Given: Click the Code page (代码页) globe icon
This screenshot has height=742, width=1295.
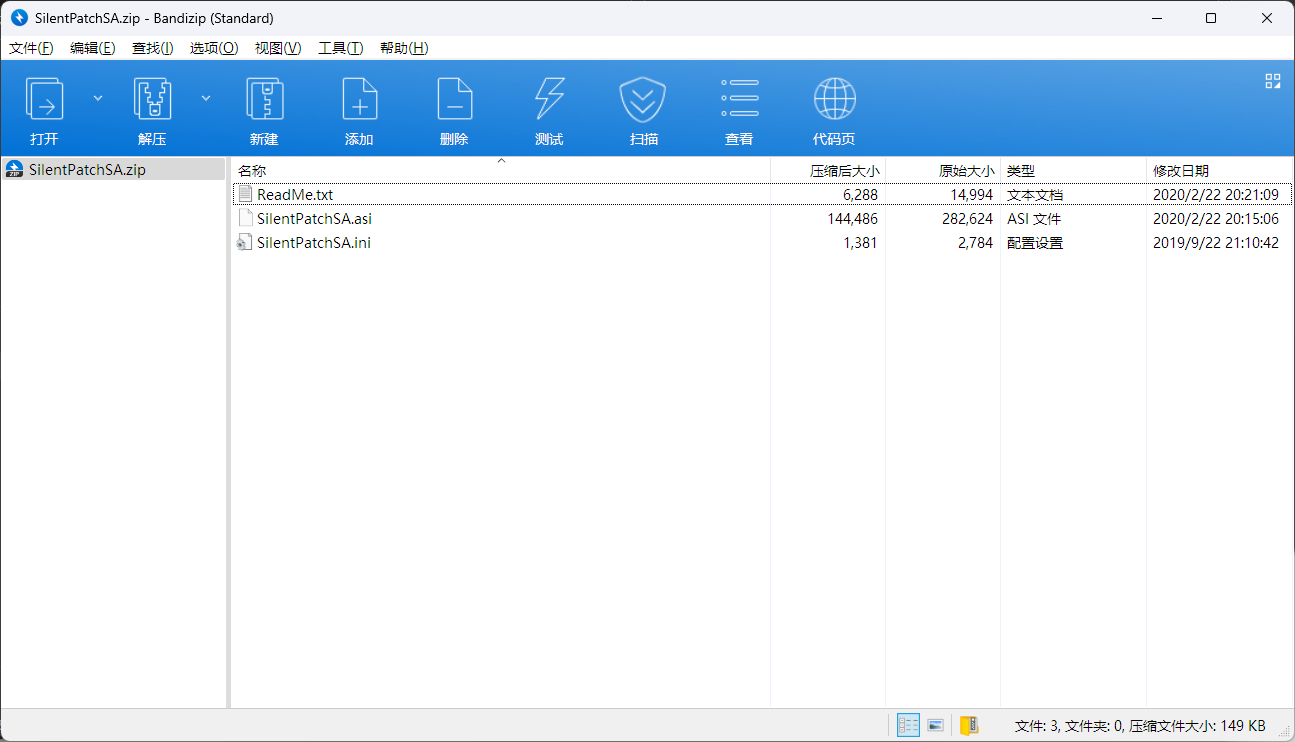Looking at the screenshot, I should point(834,99).
